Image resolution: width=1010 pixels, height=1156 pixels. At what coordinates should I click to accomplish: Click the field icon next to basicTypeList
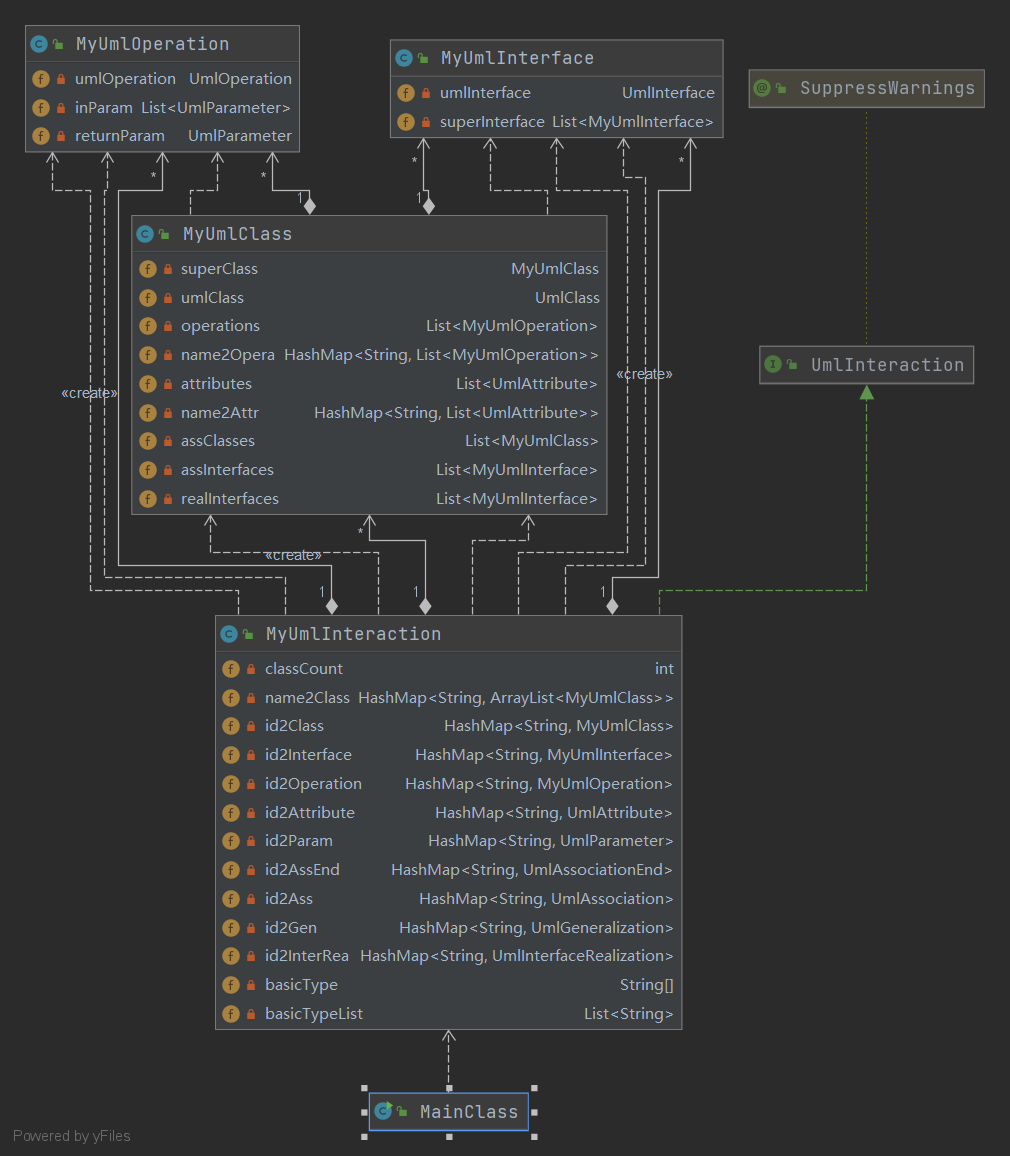[x=231, y=1014]
